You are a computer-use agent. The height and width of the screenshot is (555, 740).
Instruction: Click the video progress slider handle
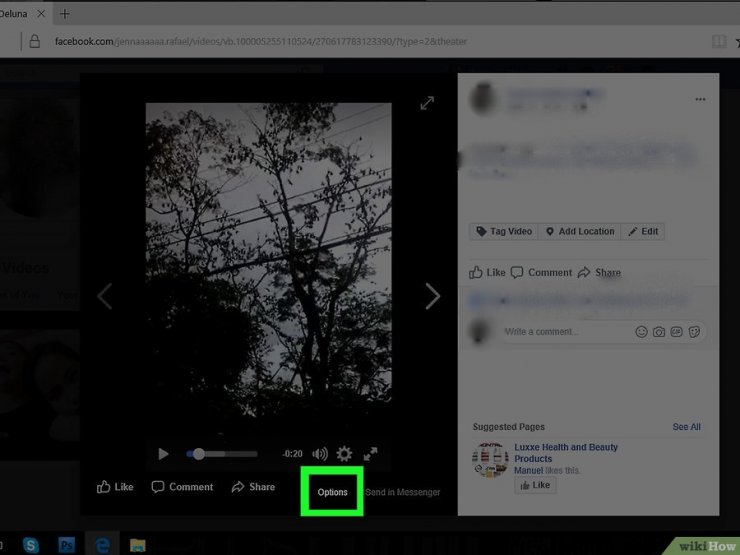pos(199,454)
